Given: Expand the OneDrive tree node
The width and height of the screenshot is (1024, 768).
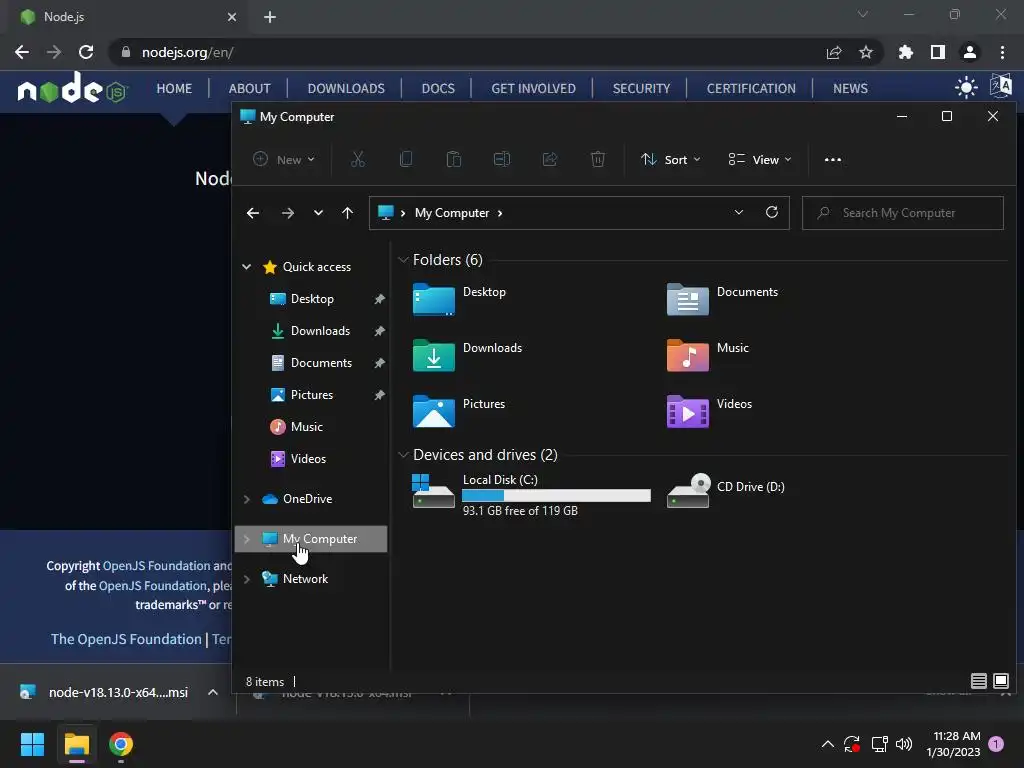Looking at the screenshot, I should click(x=246, y=499).
